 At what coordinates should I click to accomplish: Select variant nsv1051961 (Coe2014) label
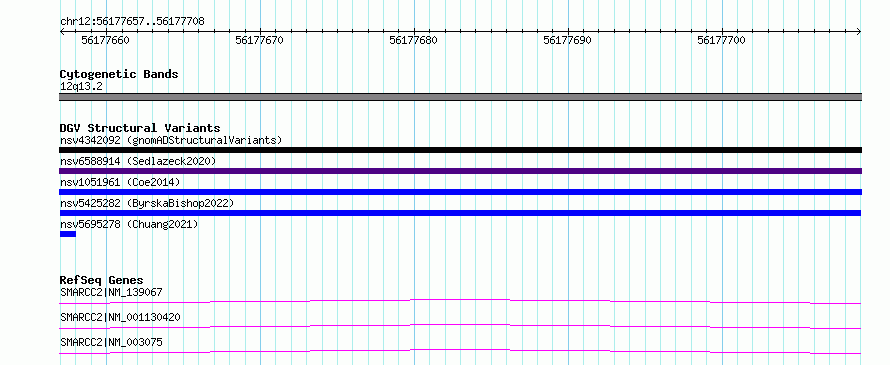pyautogui.click(x=120, y=182)
